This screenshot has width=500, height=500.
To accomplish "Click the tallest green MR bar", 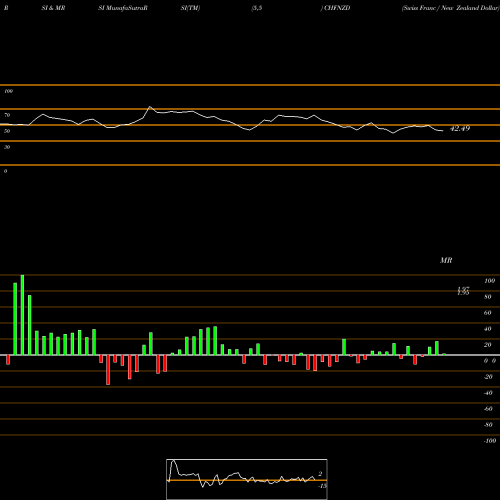I will (x=22, y=315).
